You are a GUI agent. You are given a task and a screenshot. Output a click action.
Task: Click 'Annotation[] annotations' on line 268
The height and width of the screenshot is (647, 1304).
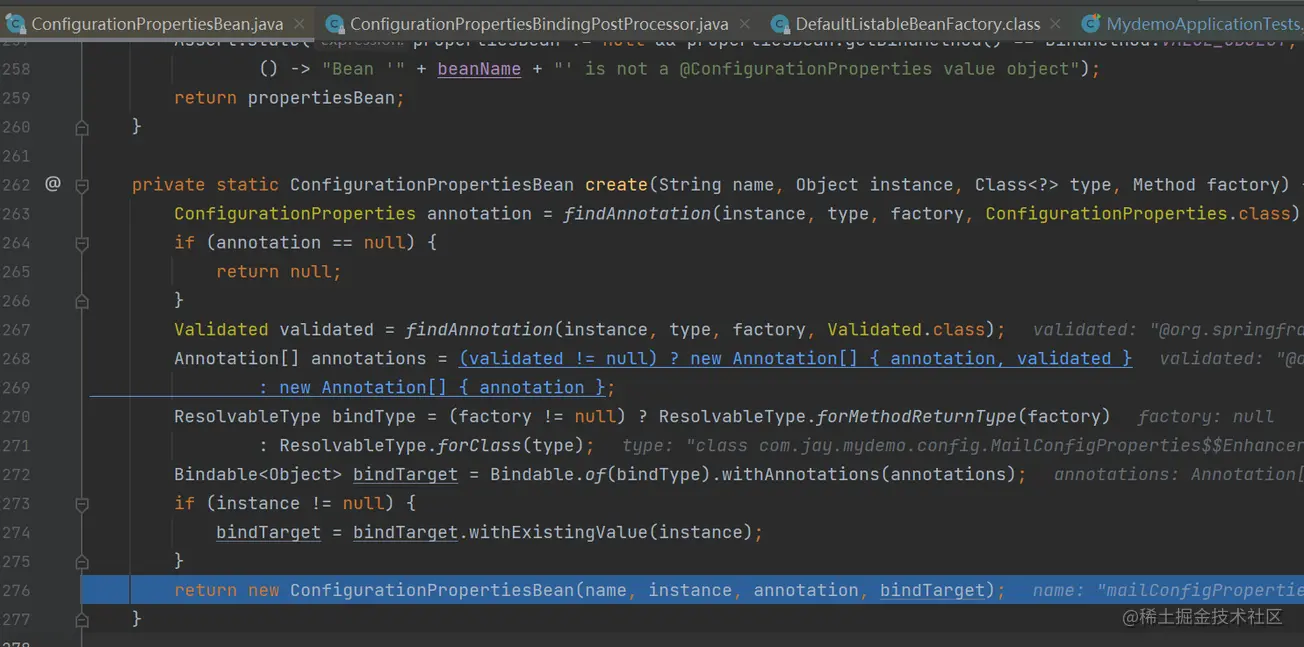(300, 359)
